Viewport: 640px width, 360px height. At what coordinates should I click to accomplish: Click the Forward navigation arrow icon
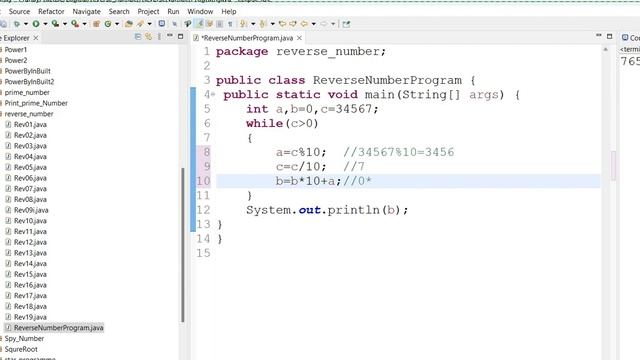pyautogui.click(x=324, y=24)
